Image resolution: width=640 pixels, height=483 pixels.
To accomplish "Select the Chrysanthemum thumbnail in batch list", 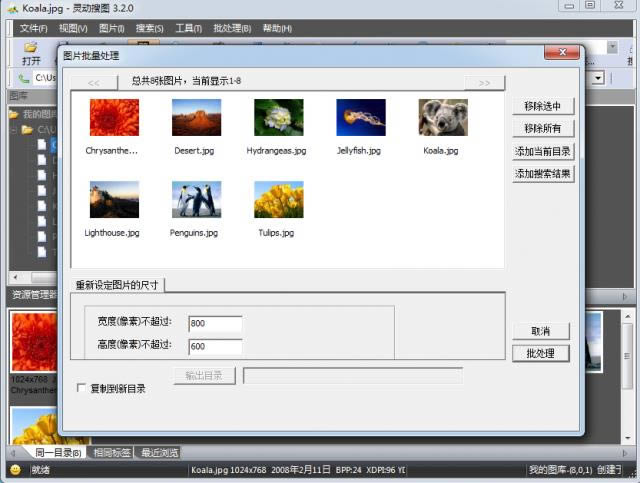I will pos(114,118).
